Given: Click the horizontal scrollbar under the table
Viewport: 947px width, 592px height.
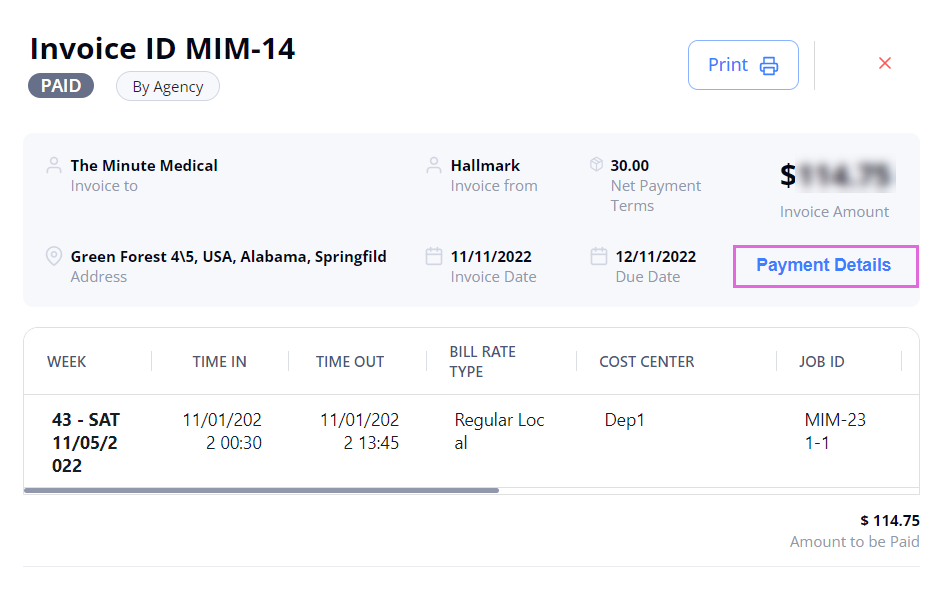Looking at the screenshot, I should [x=260, y=491].
